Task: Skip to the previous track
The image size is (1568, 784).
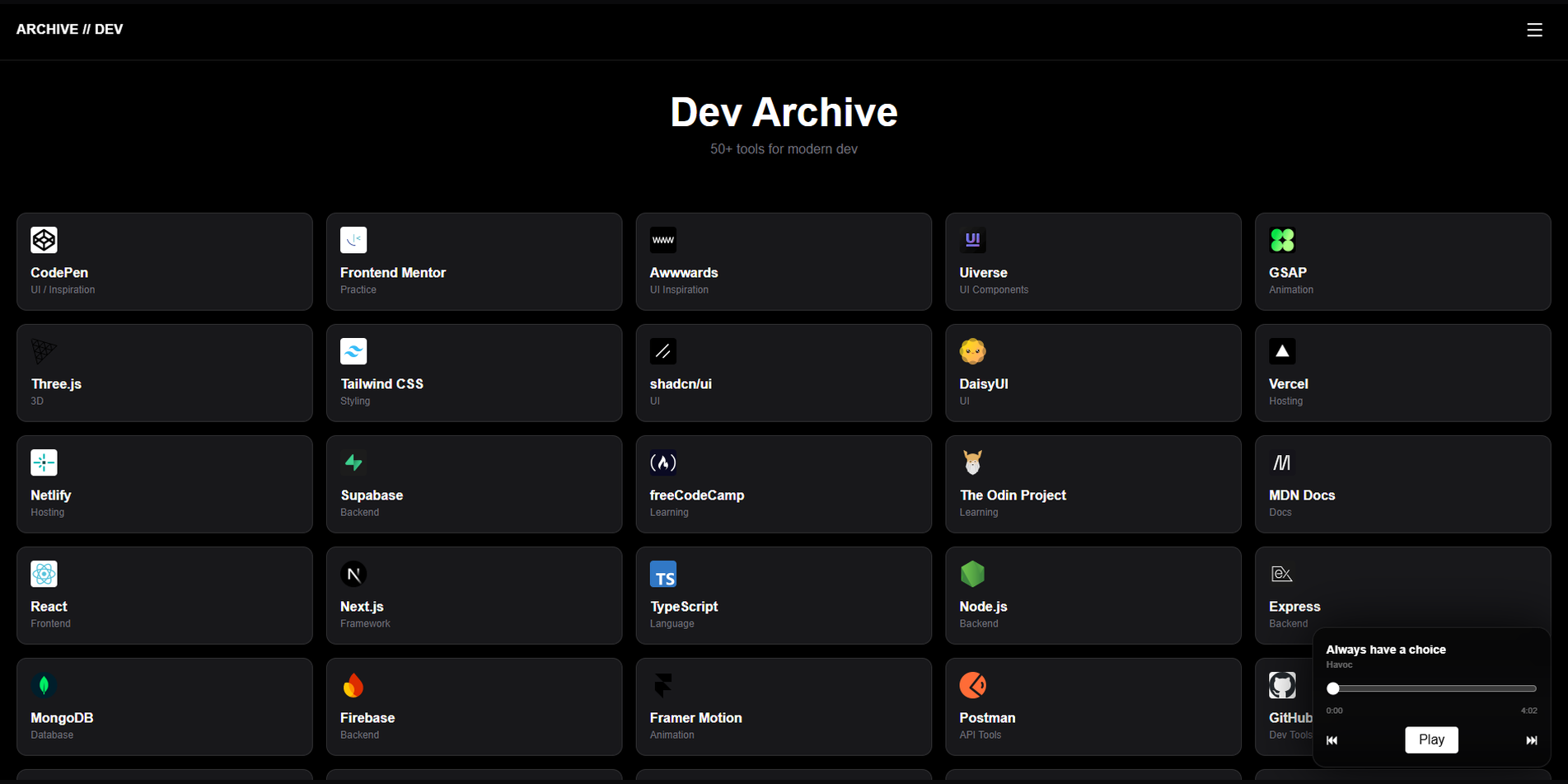Action: coord(1332,740)
